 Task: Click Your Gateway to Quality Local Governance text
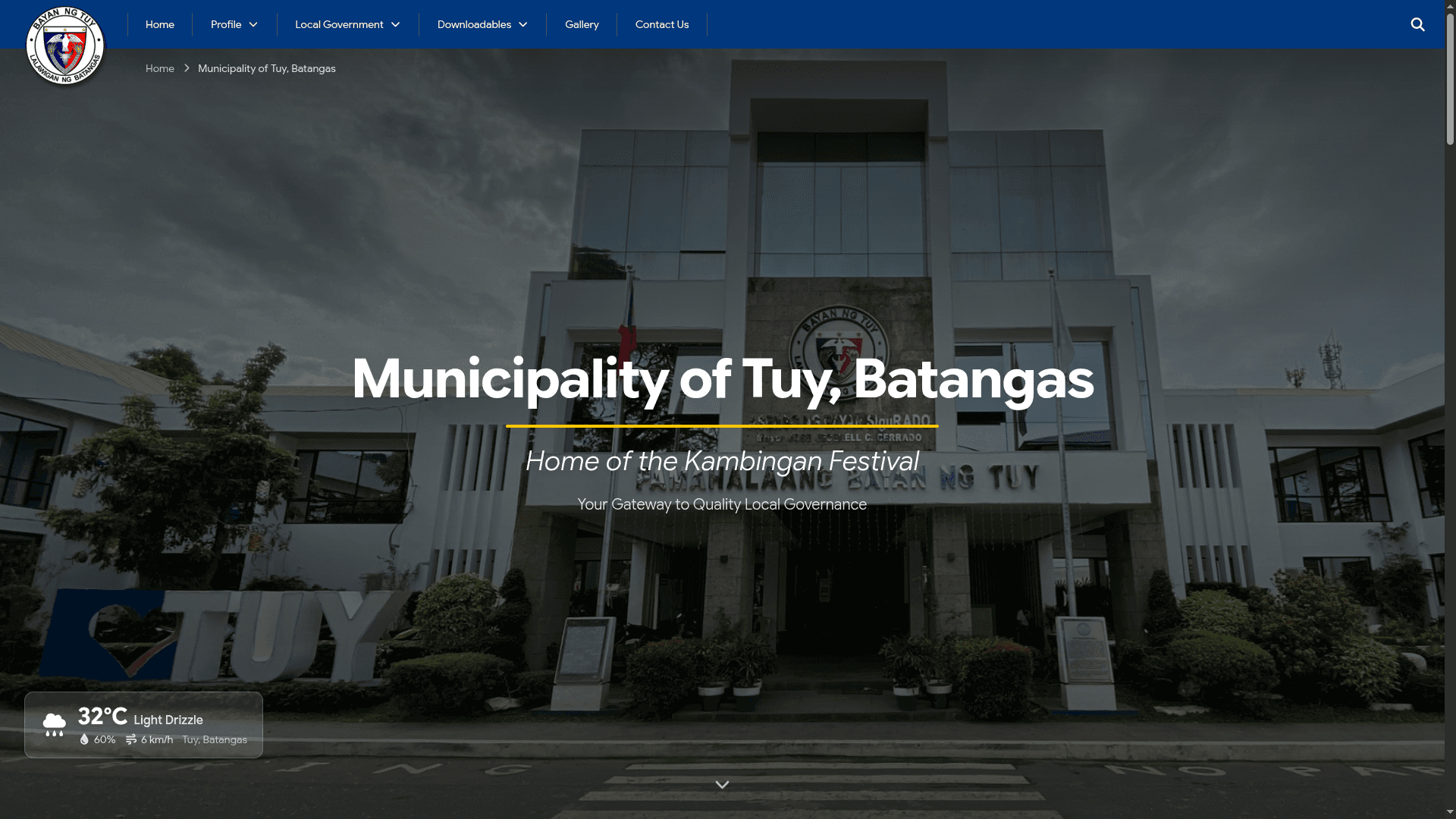pos(722,504)
